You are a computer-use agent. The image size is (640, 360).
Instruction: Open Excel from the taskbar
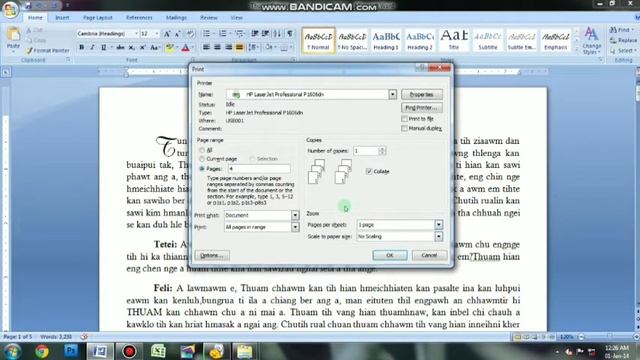(158, 351)
